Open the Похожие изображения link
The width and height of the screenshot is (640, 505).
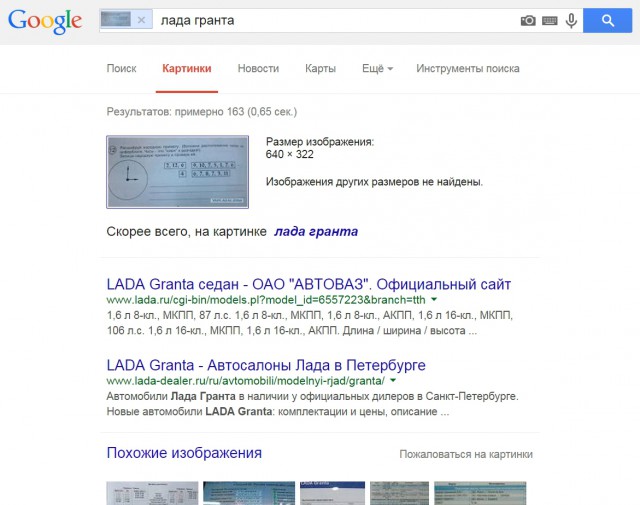click(184, 453)
